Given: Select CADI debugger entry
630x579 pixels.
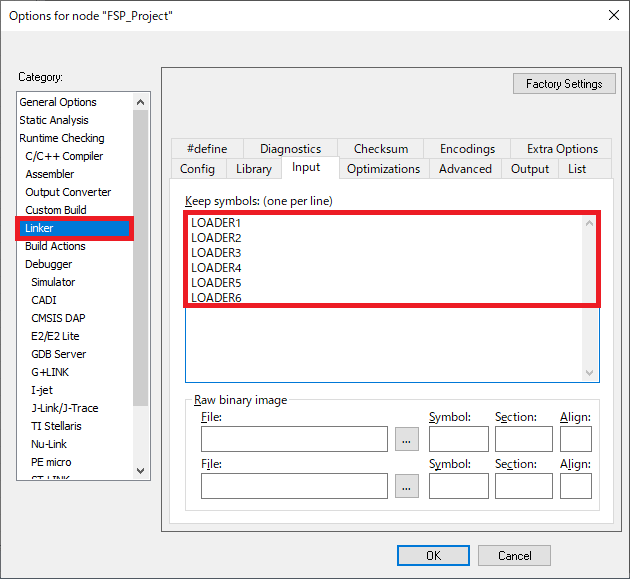Looking at the screenshot, I should 44,300.
